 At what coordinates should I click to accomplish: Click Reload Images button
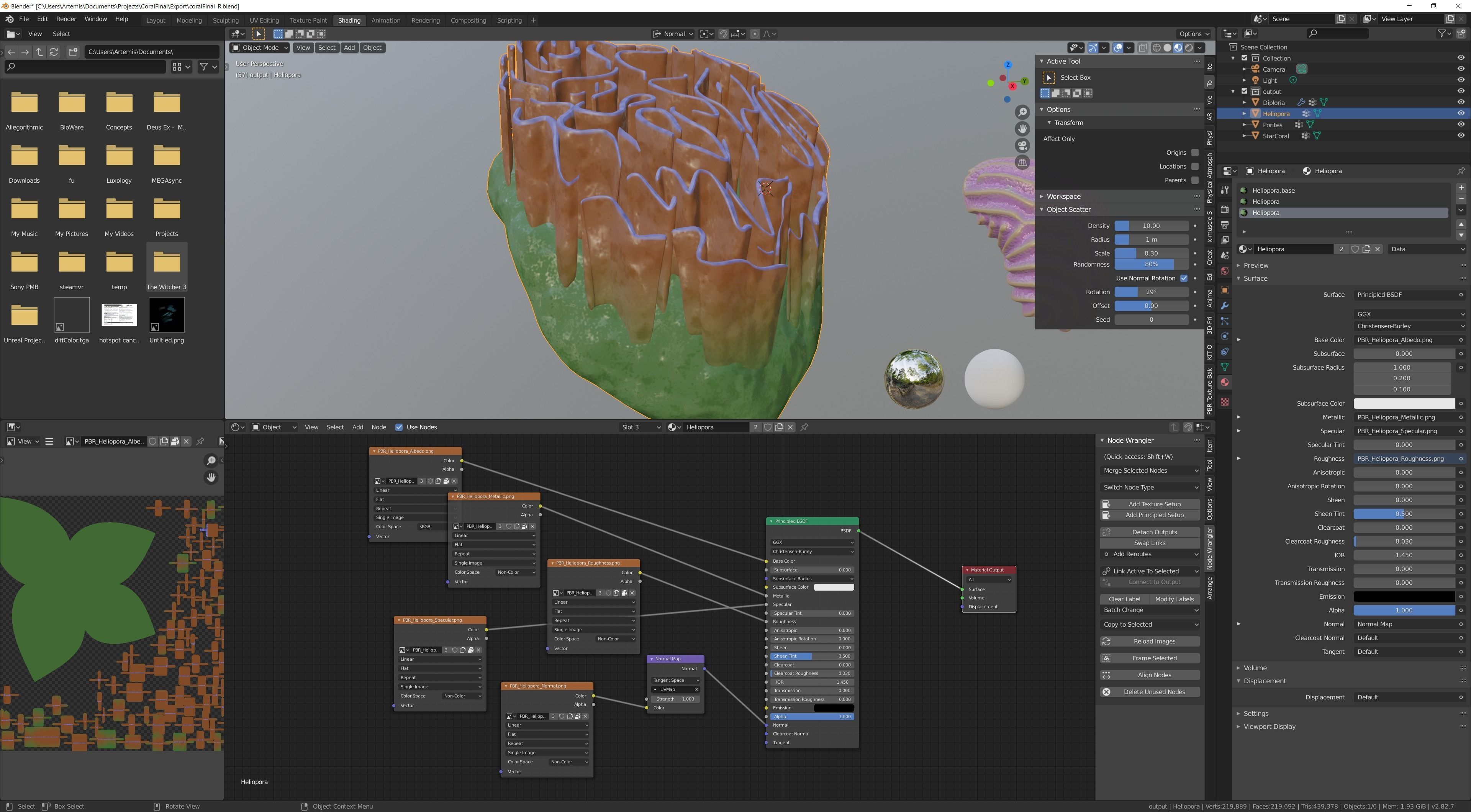[x=1150, y=642]
